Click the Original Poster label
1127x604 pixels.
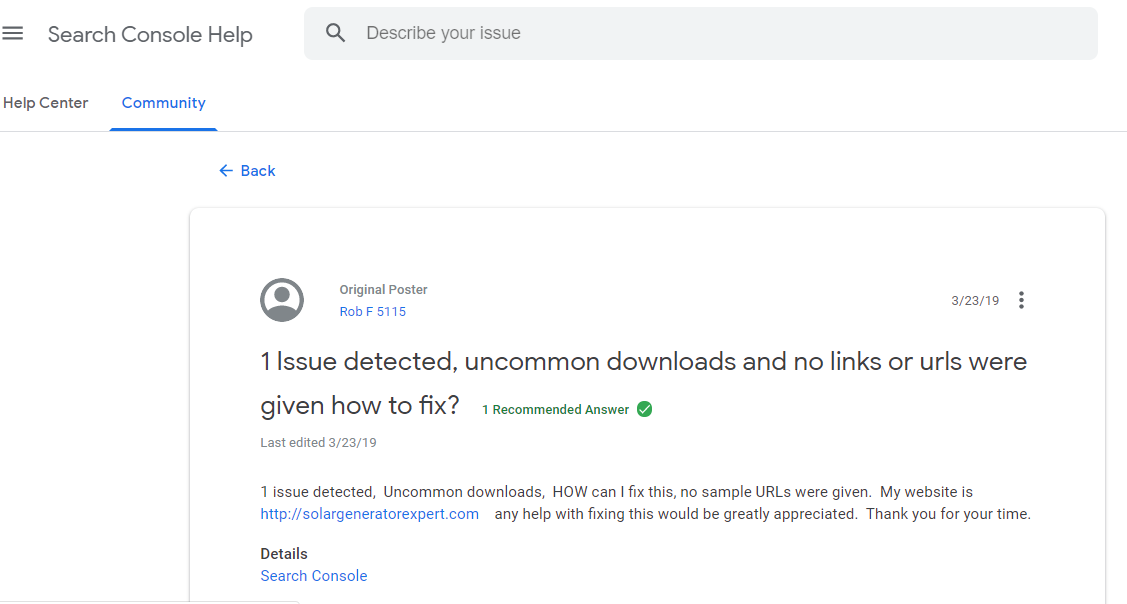pos(383,290)
